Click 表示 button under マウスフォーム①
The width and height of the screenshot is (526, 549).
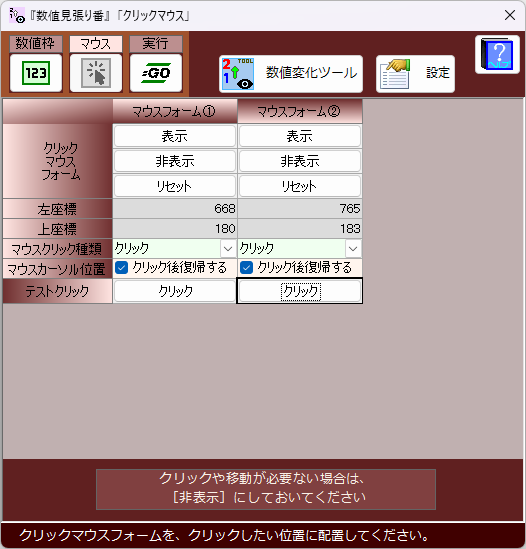175,136
